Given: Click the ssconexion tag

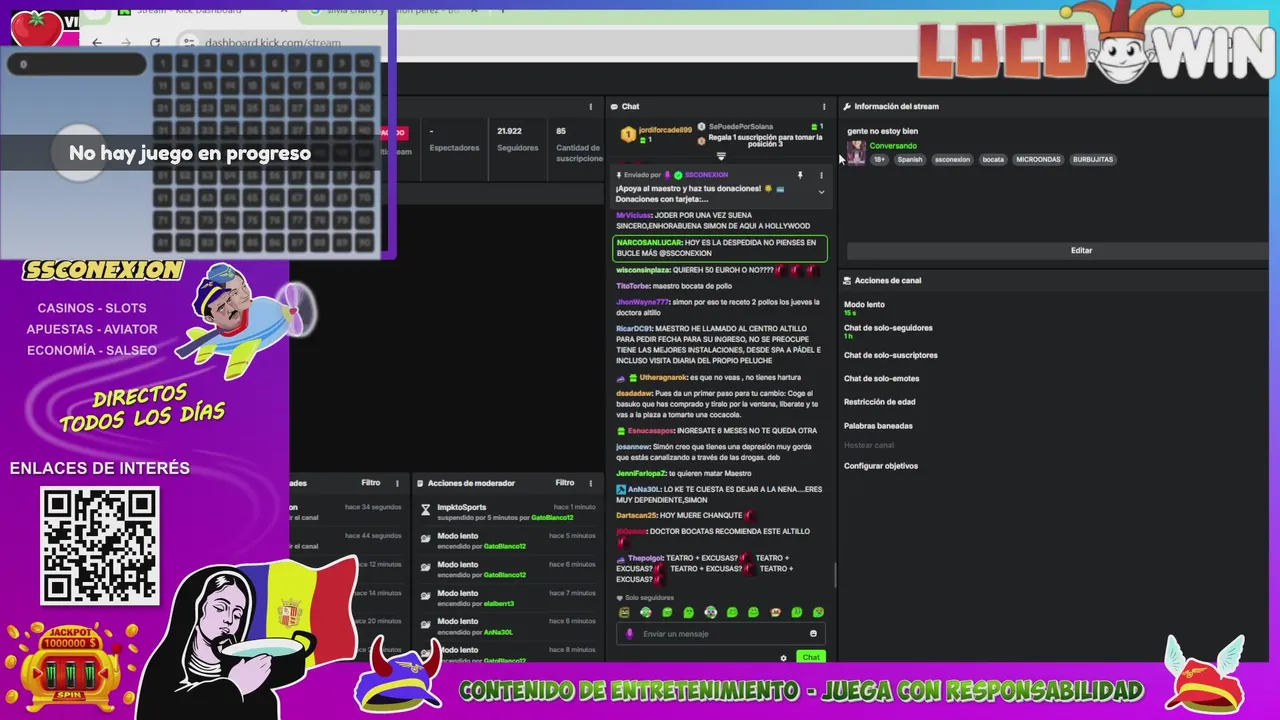Looking at the screenshot, I should click(952, 159).
